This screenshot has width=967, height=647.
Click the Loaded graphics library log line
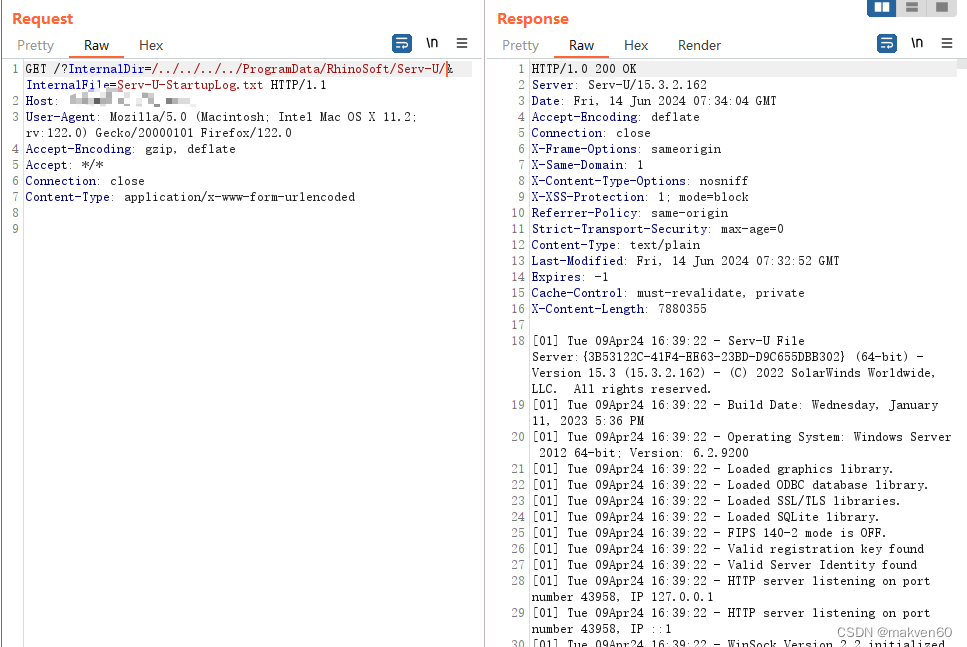[712, 469]
